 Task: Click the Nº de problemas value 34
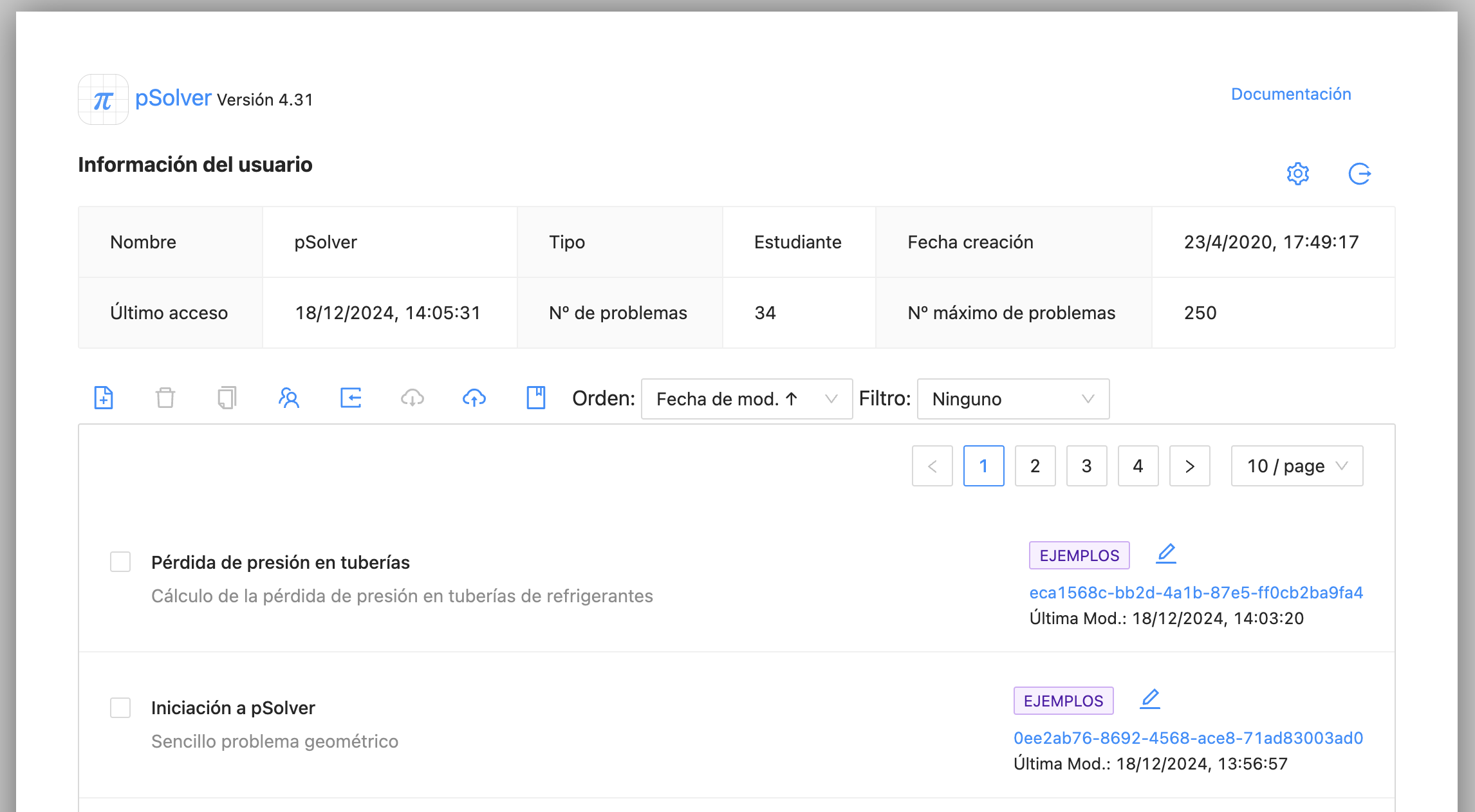pos(799,313)
